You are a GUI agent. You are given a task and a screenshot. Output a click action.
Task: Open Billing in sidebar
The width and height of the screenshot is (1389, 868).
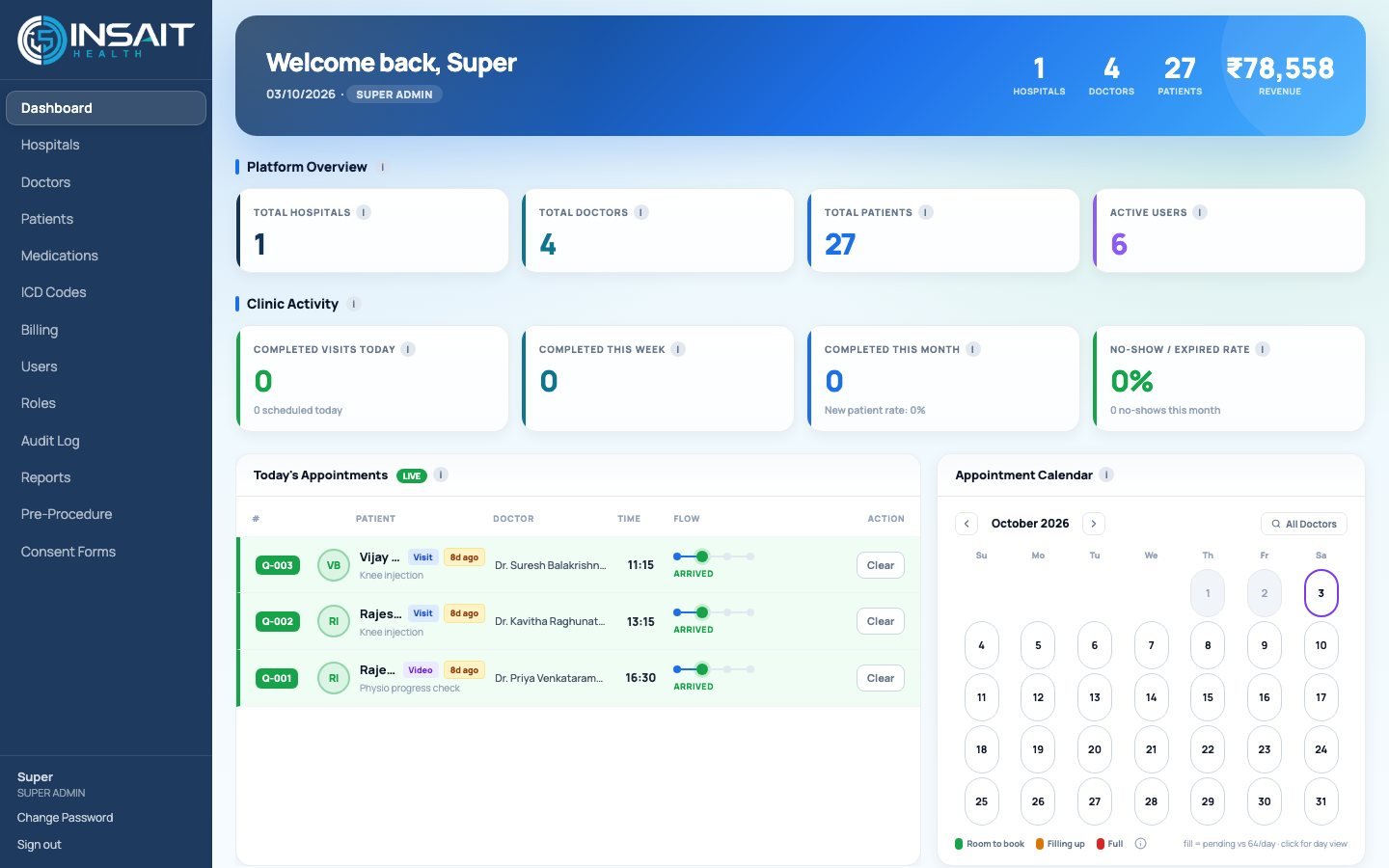(106, 330)
